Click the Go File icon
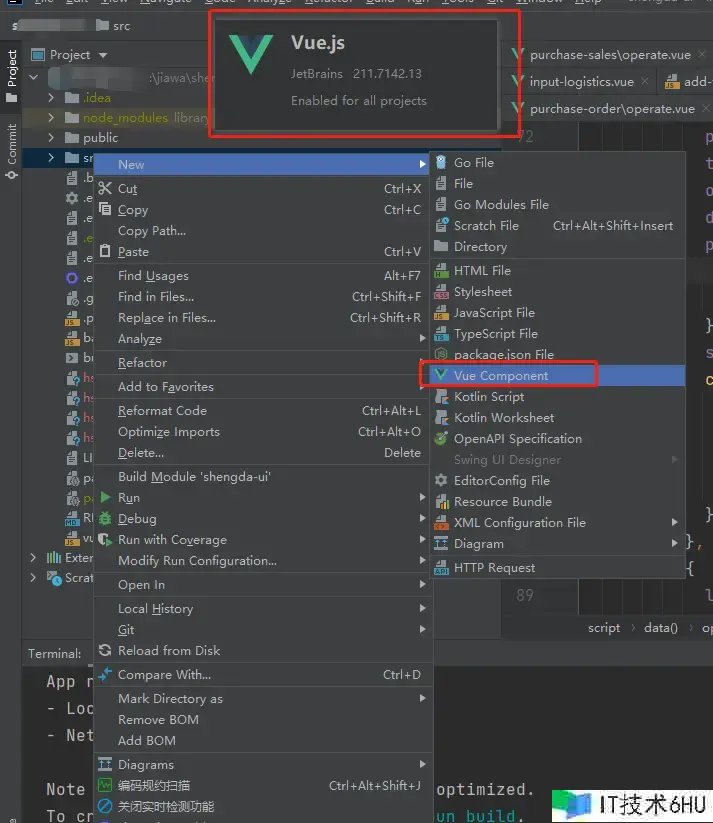 point(441,162)
